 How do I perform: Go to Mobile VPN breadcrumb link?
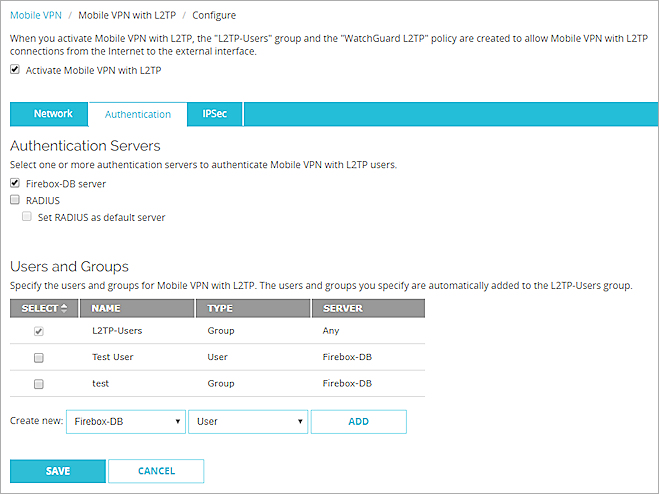point(34,16)
